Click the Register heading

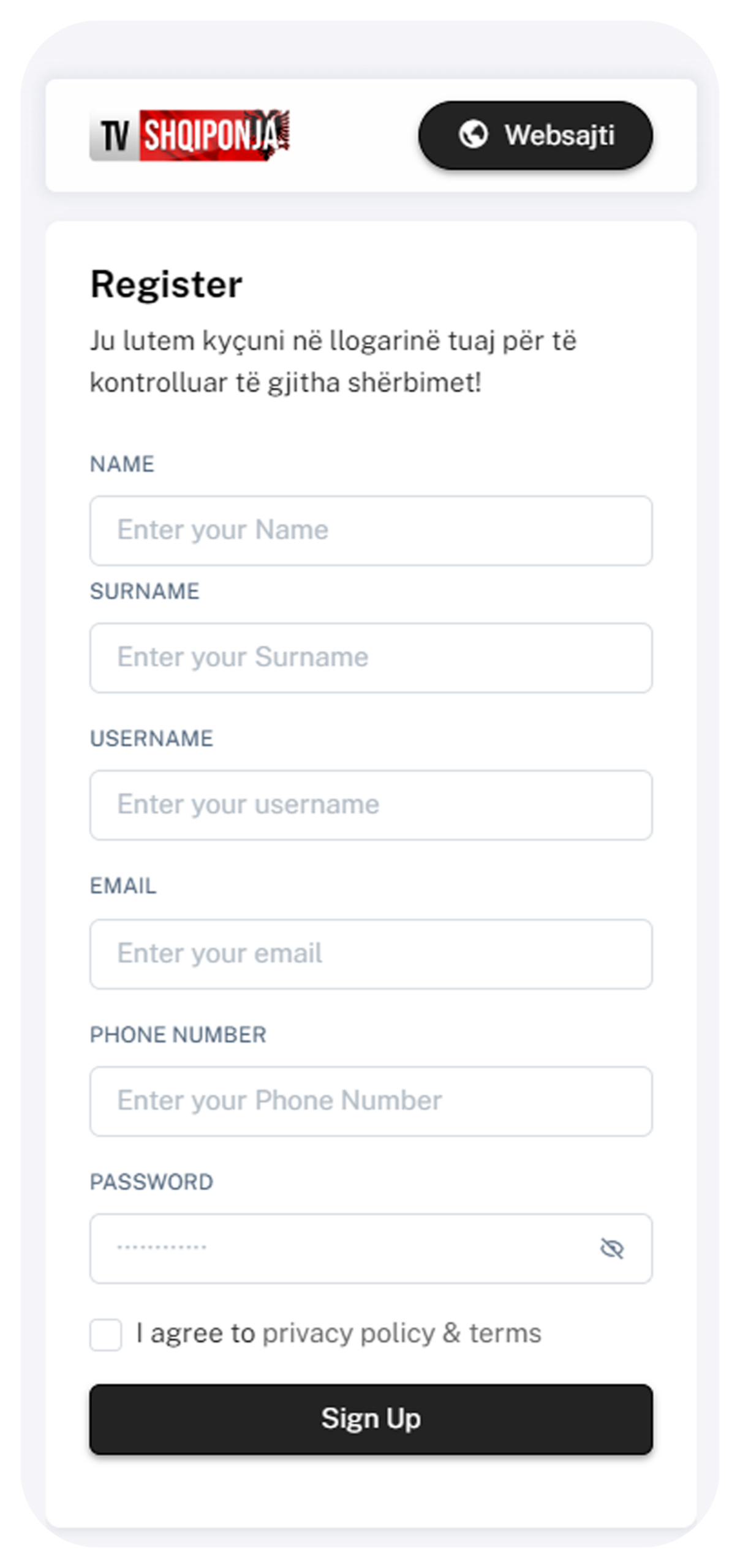[166, 285]
